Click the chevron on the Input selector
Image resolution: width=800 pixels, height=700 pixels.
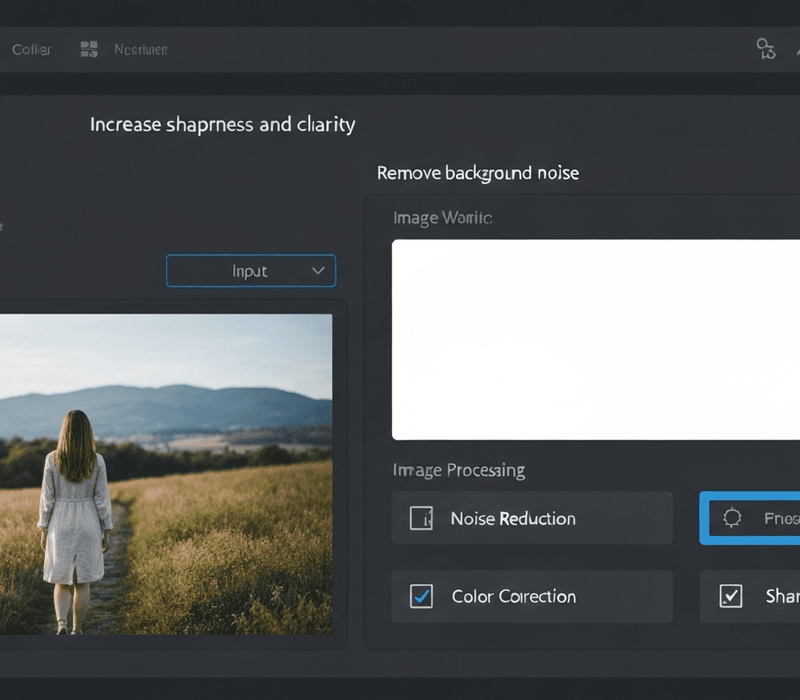coord(318,271)
